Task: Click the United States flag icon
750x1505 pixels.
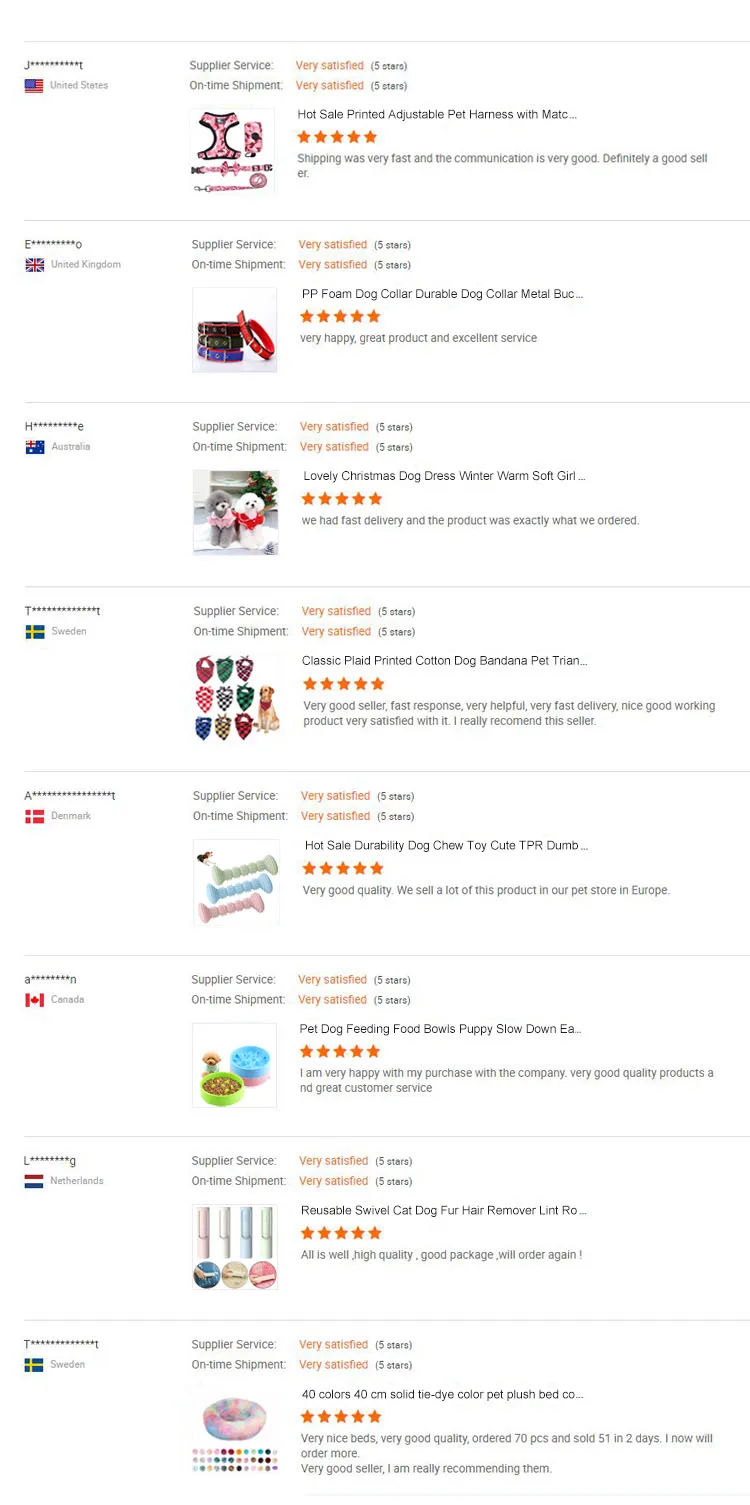Action: pyautogui.click(x=34, y=86)
